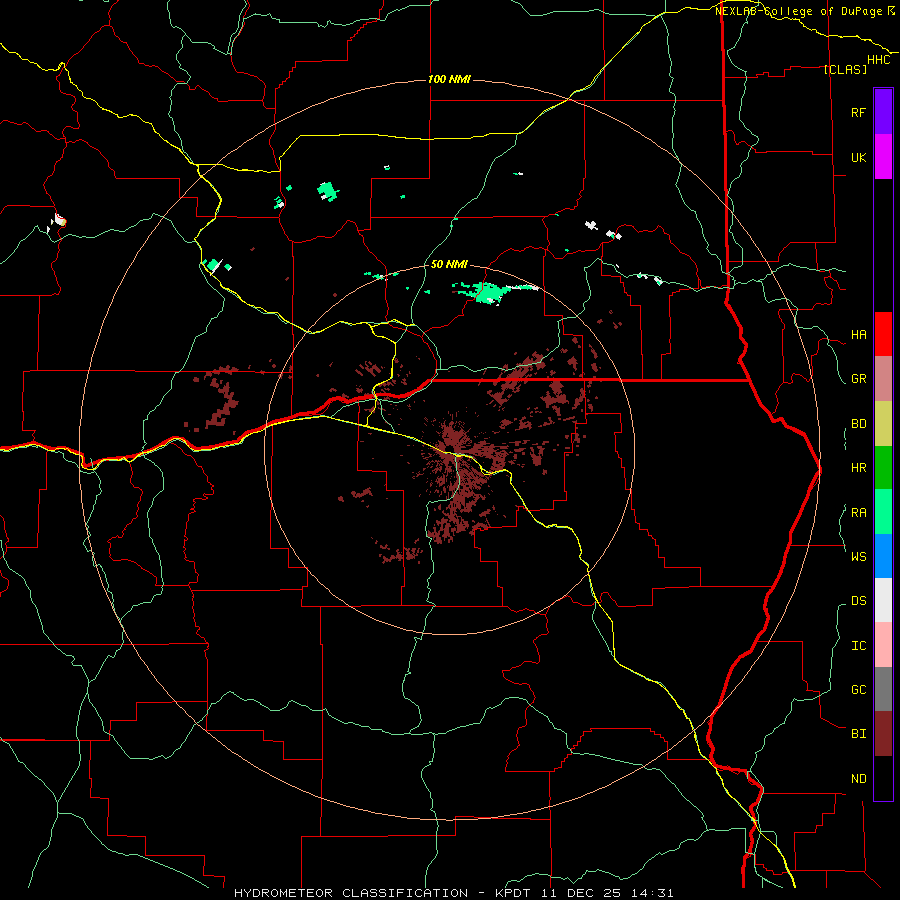This screenshot has height=900, width=900.
Task: Click the GC gray legend swatch
Action: 883,689
